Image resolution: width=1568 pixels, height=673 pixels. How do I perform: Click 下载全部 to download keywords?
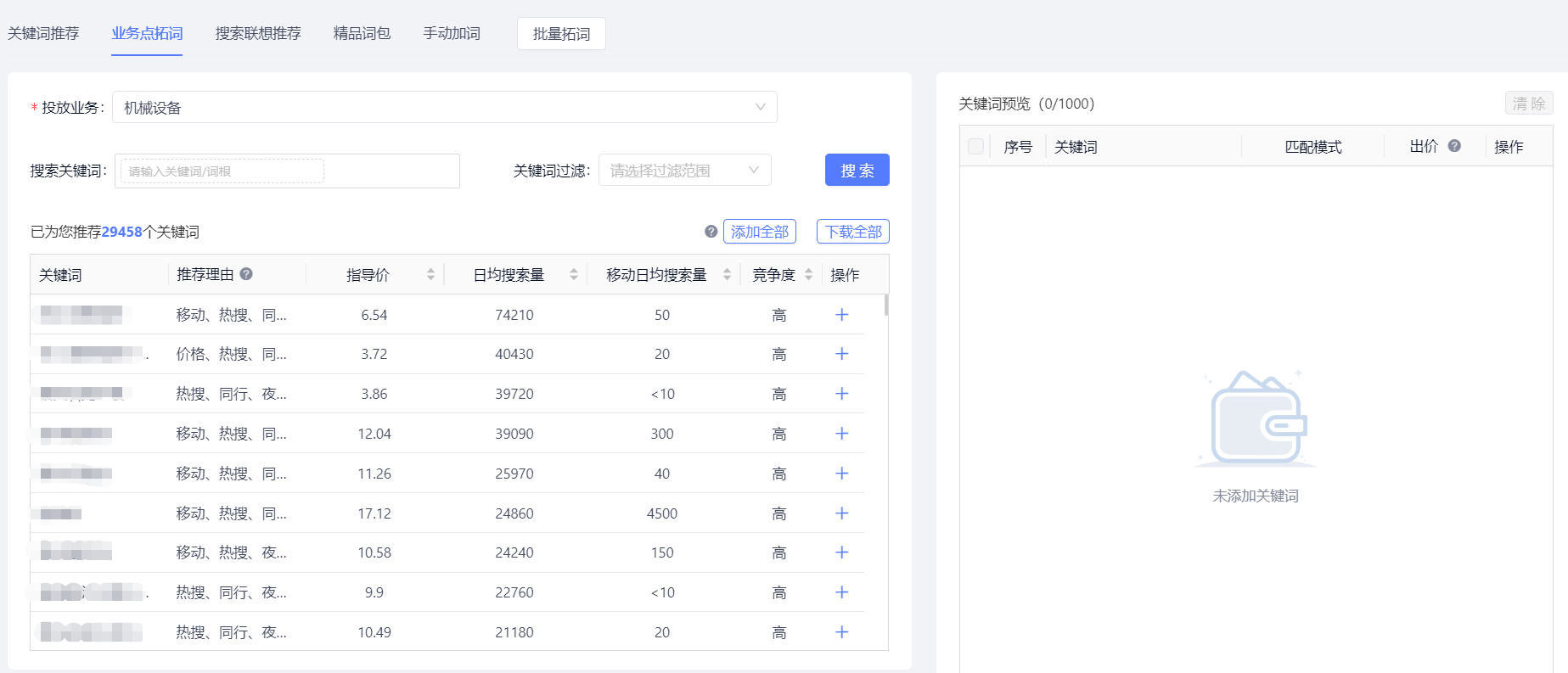[x=853, y=232]
